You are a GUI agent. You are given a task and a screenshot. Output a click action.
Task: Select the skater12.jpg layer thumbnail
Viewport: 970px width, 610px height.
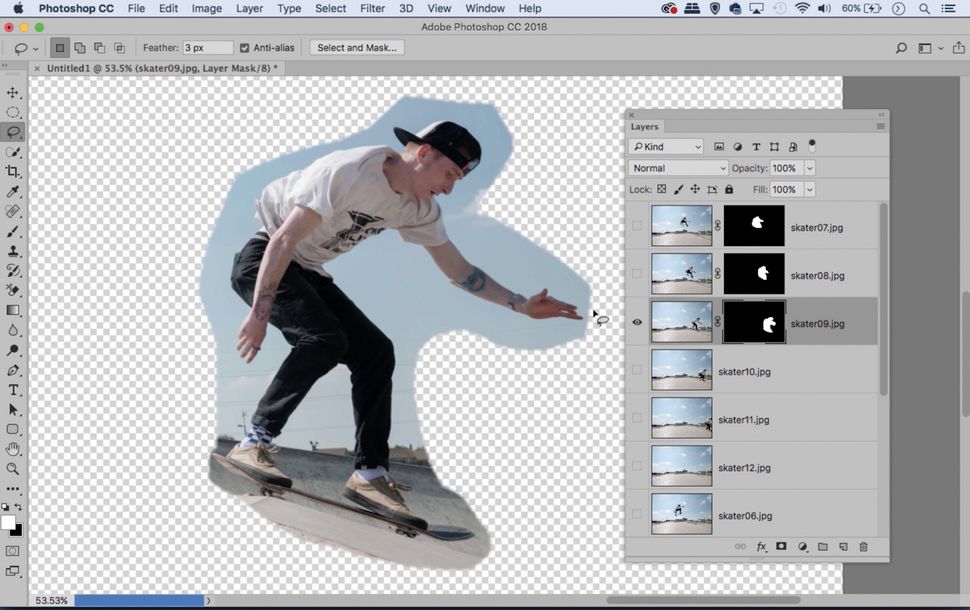click(x=682, y=467)
